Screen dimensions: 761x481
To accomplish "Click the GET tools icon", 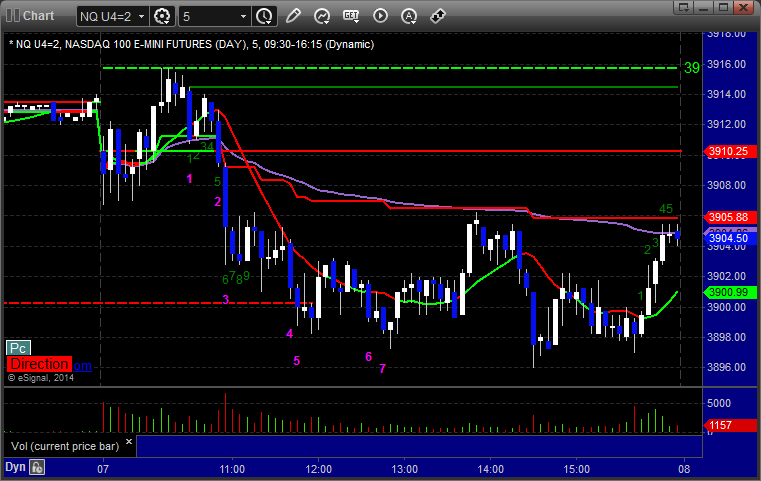I will click(351, 16).
